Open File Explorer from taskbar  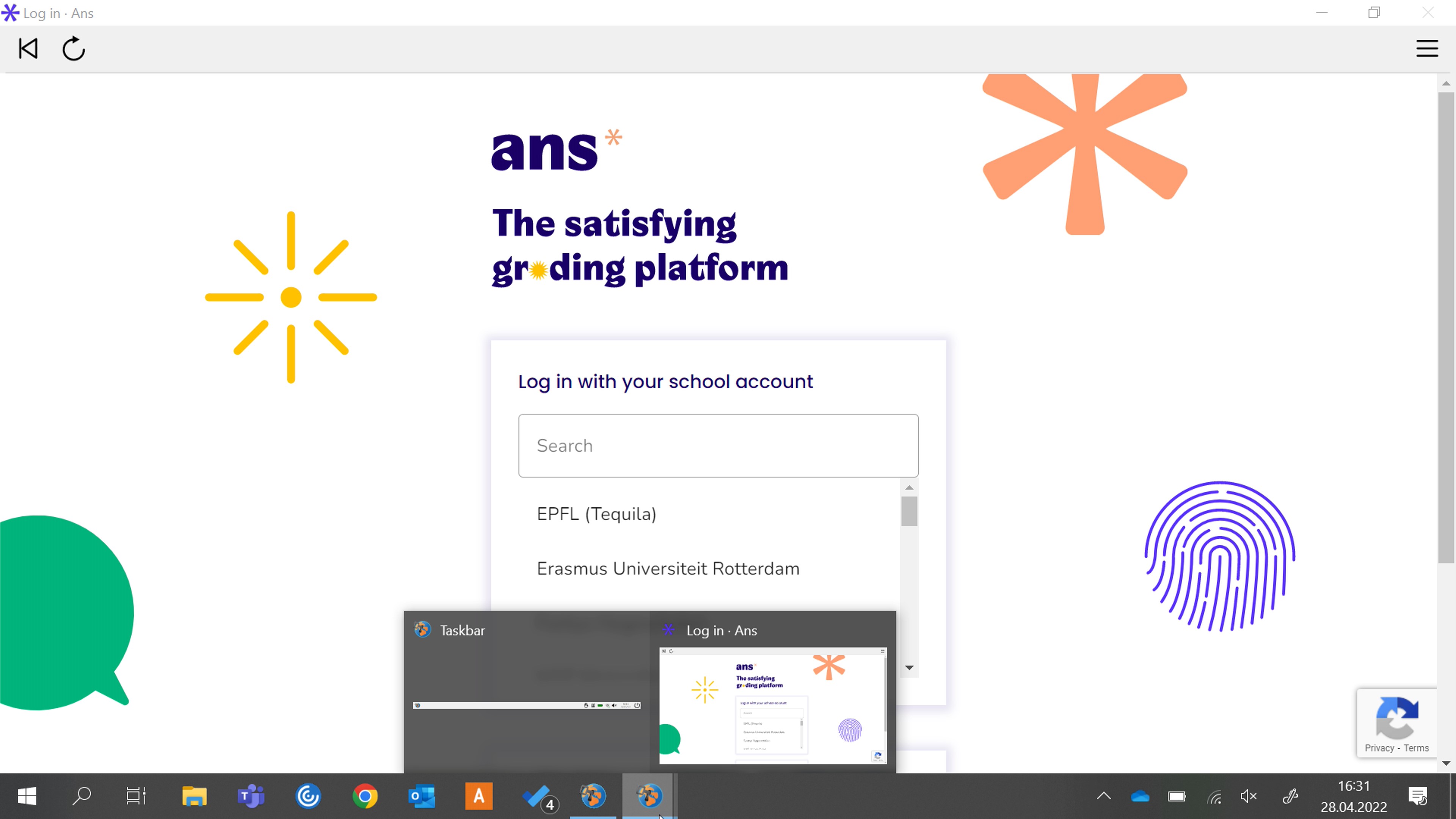tap(195, 796)
